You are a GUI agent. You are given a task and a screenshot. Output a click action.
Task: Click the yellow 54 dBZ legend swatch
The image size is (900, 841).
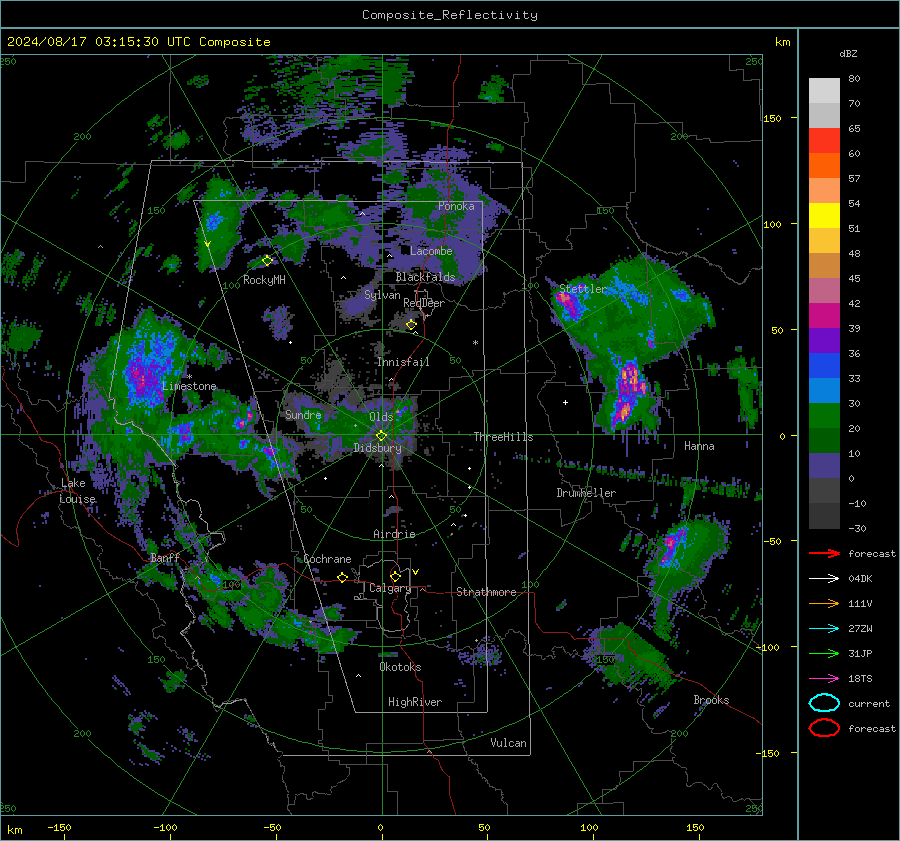[x=824, y=215]
